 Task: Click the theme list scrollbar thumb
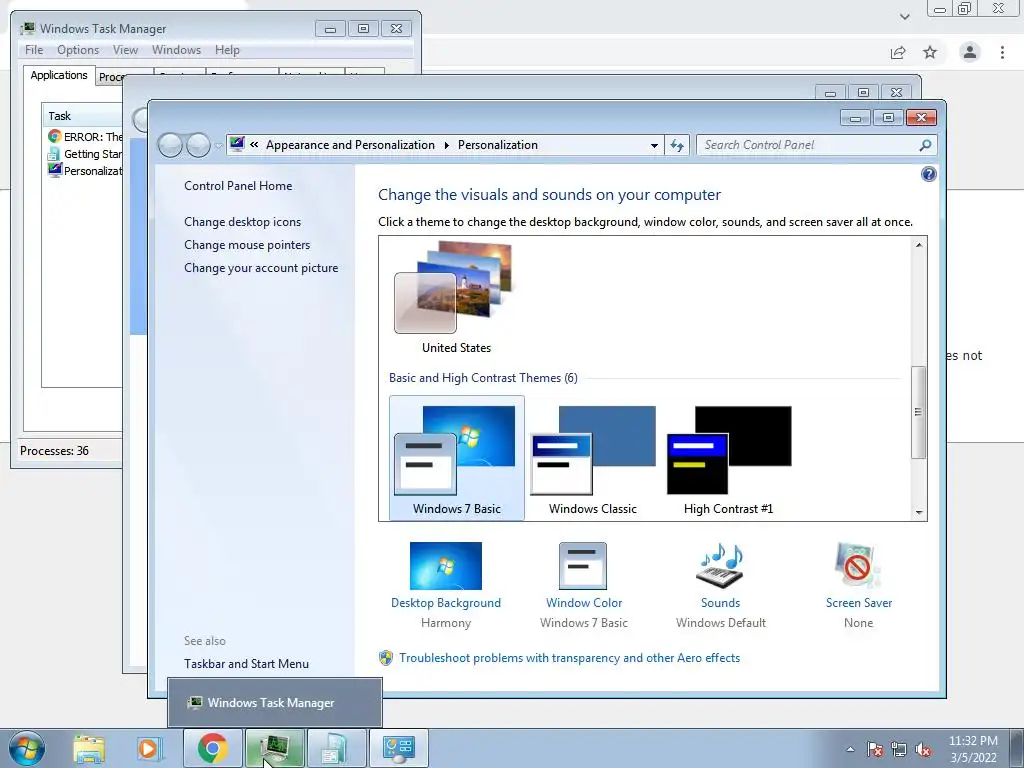pos(918,412)
